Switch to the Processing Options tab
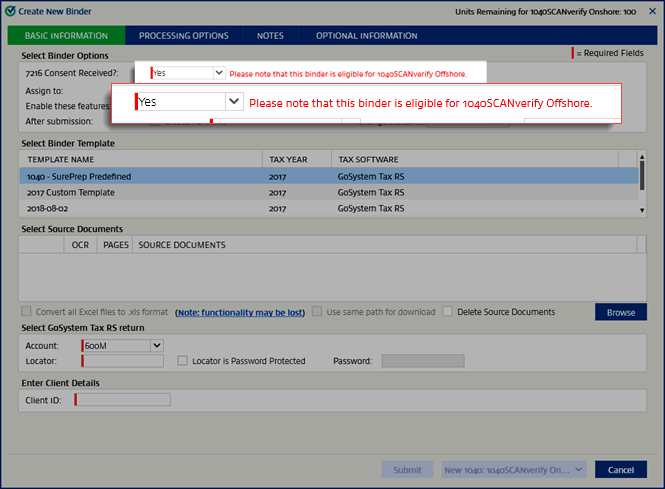This screenshot has height=489, width=665. [x=184, y=36]
